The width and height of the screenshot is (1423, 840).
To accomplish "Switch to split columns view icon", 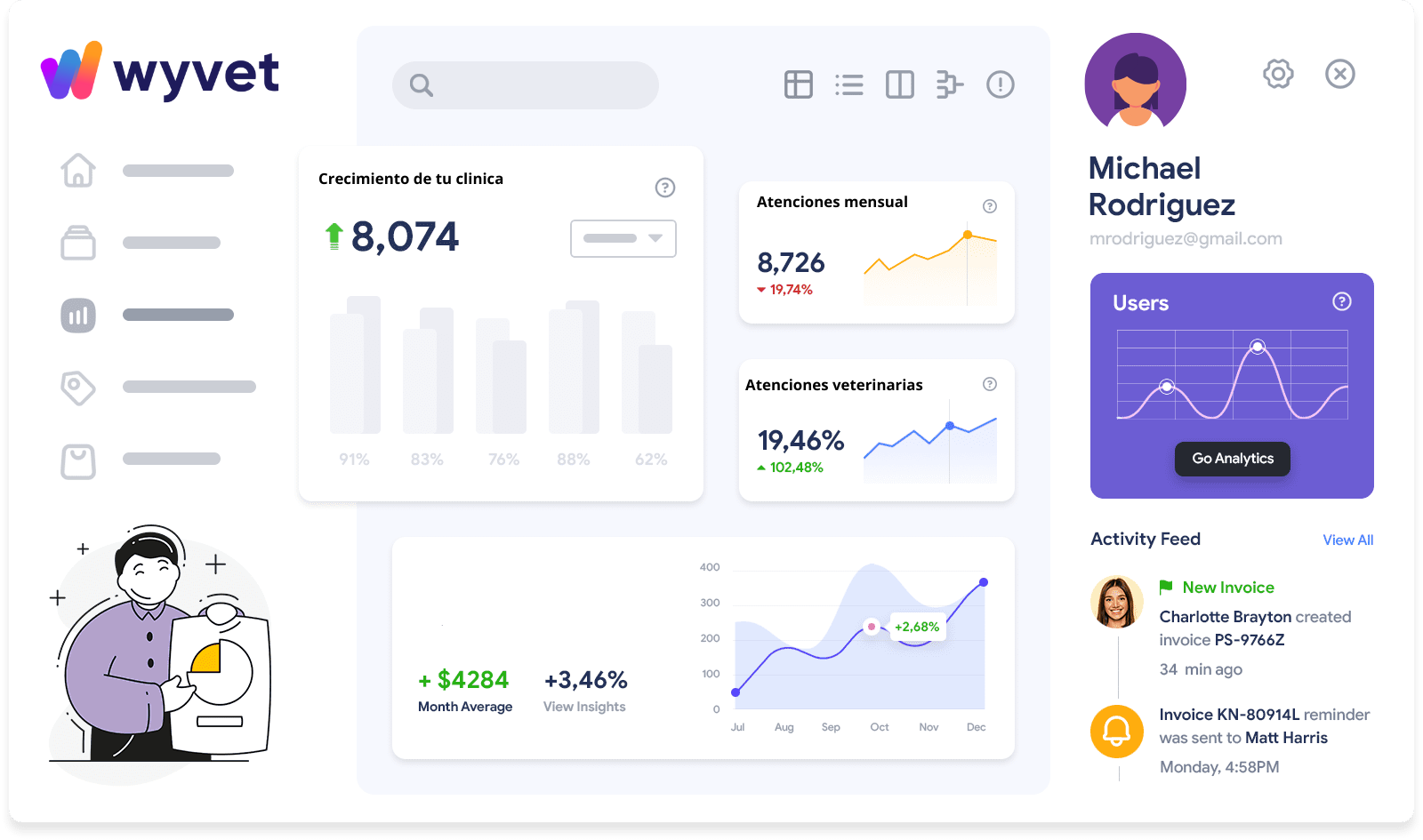I will pos(900,84).
